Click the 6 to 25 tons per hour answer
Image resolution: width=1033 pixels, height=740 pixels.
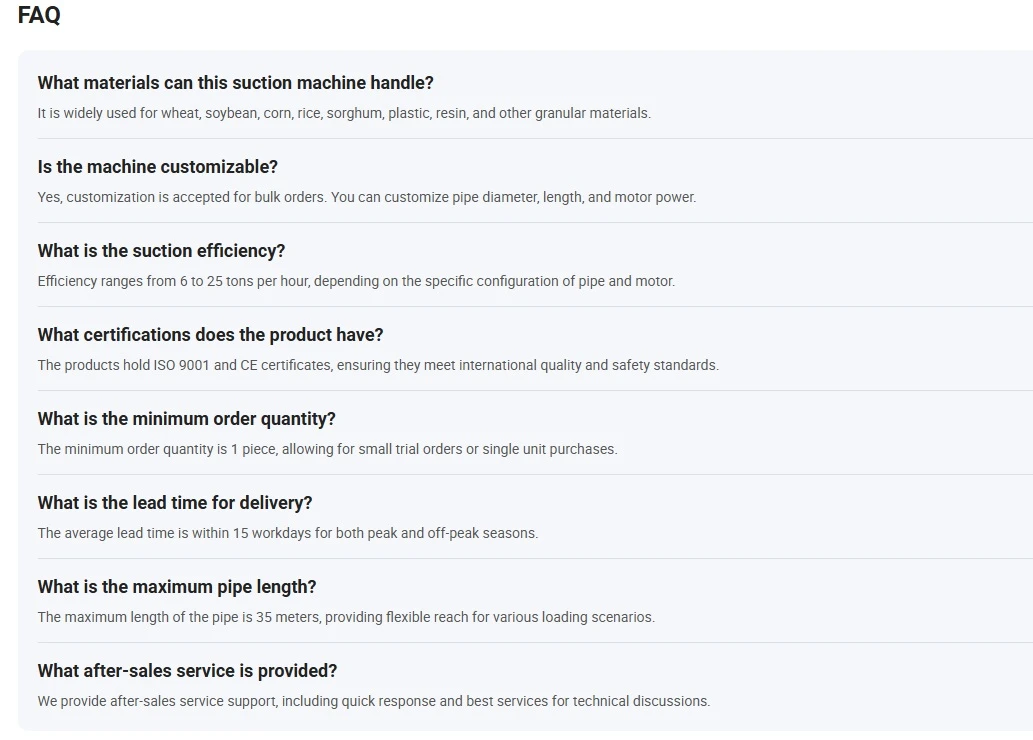[x=356, y=281]
